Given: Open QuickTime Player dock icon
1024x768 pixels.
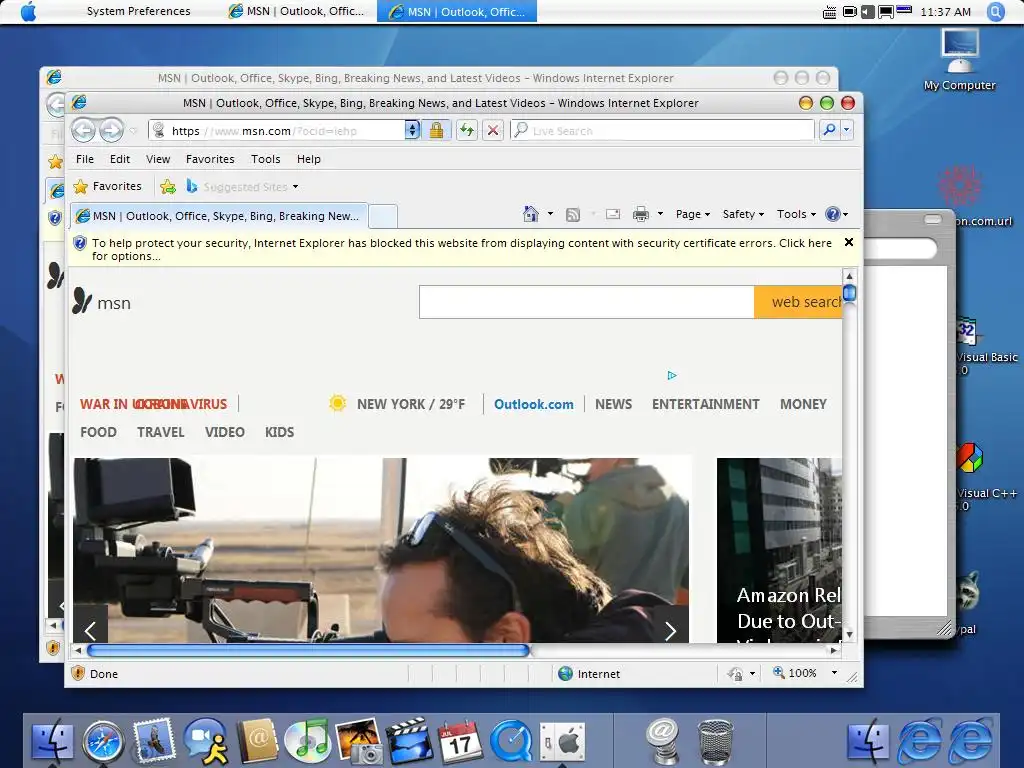Looking at the screenshot, I should [511, 742].
